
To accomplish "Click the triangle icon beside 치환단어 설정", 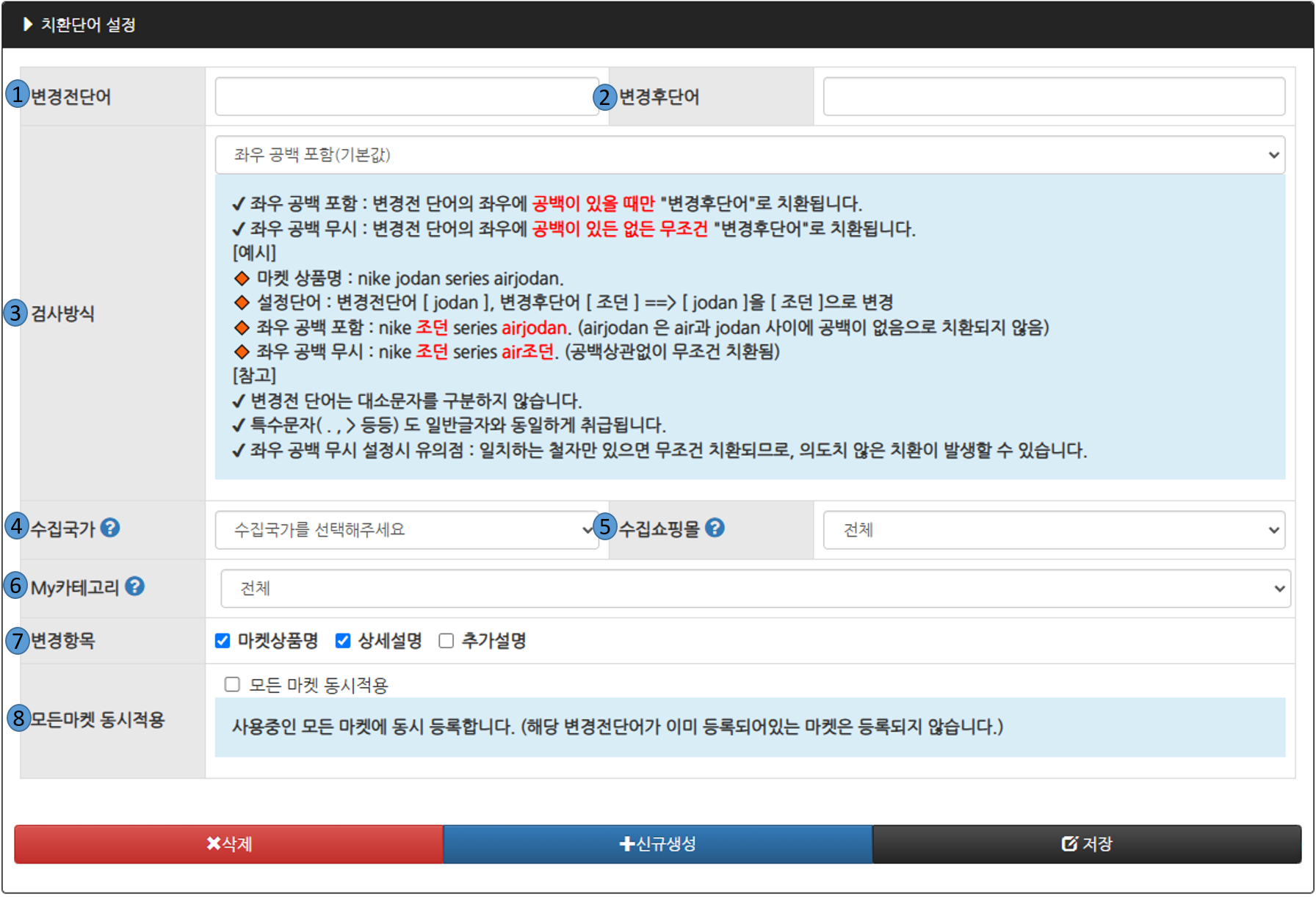I will coord(28,24).
